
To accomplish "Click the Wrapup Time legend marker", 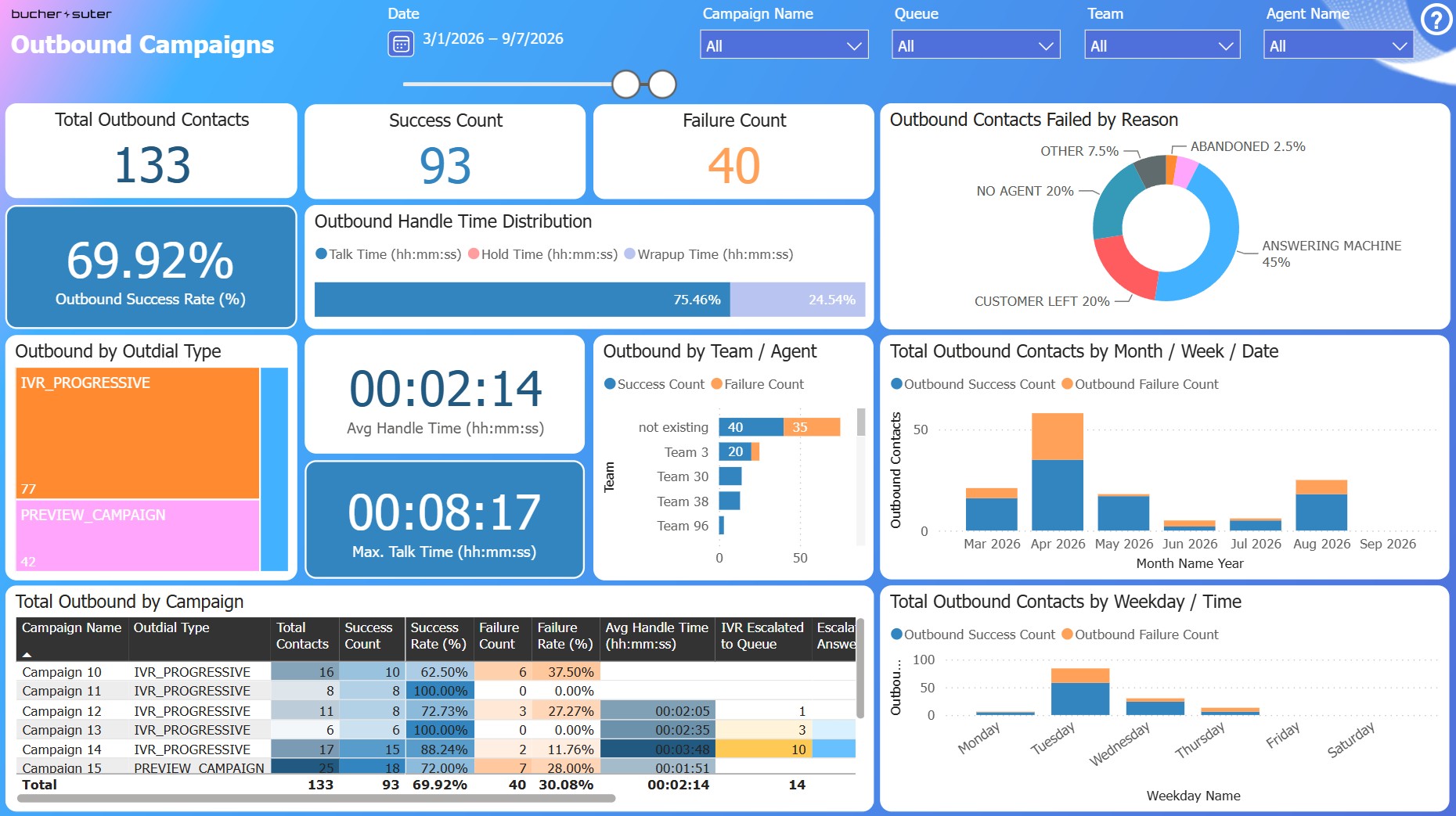I will pyautogui.click(x=629, y=254).
